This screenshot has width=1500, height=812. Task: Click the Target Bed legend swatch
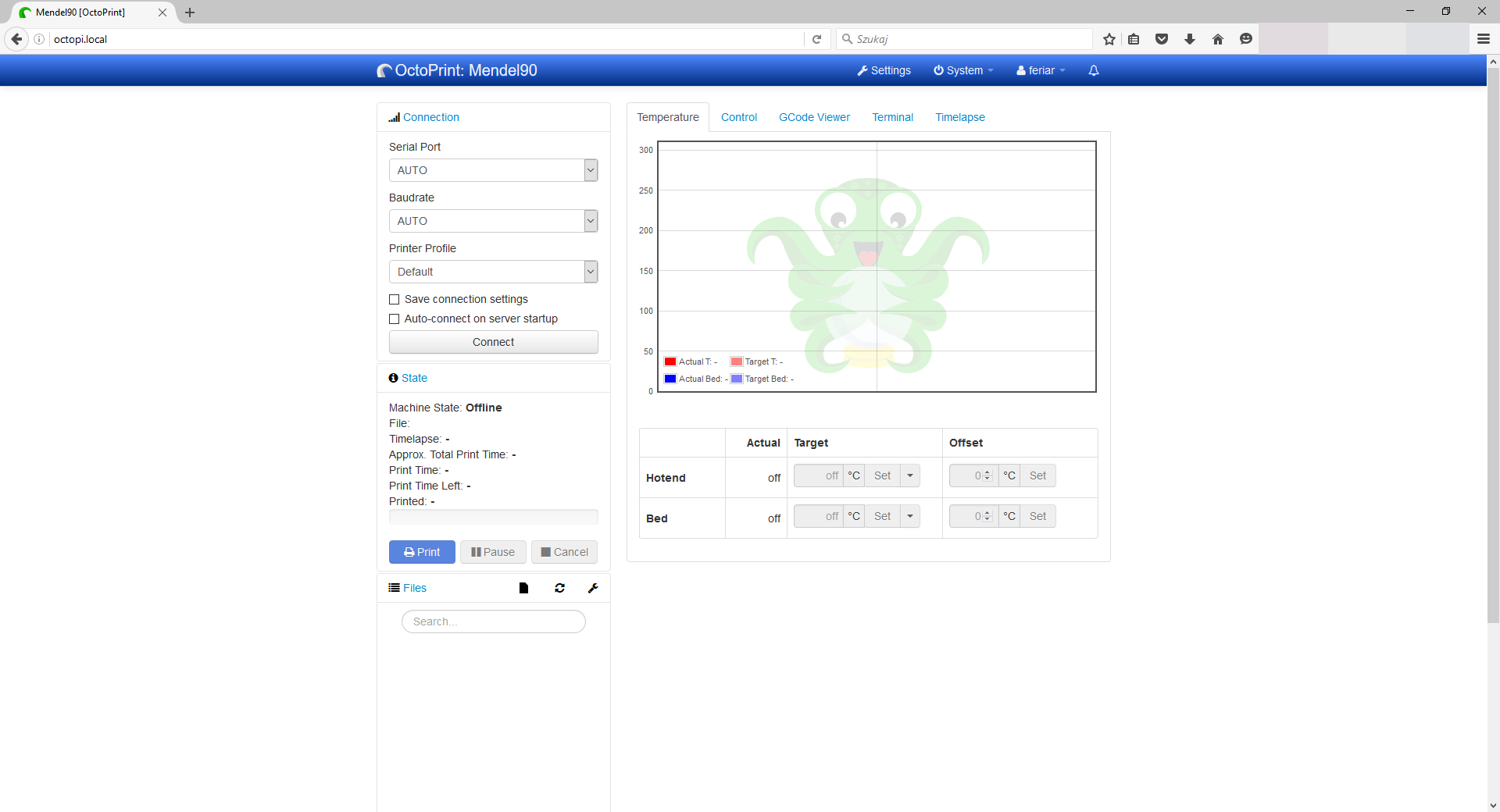(736, 379)
